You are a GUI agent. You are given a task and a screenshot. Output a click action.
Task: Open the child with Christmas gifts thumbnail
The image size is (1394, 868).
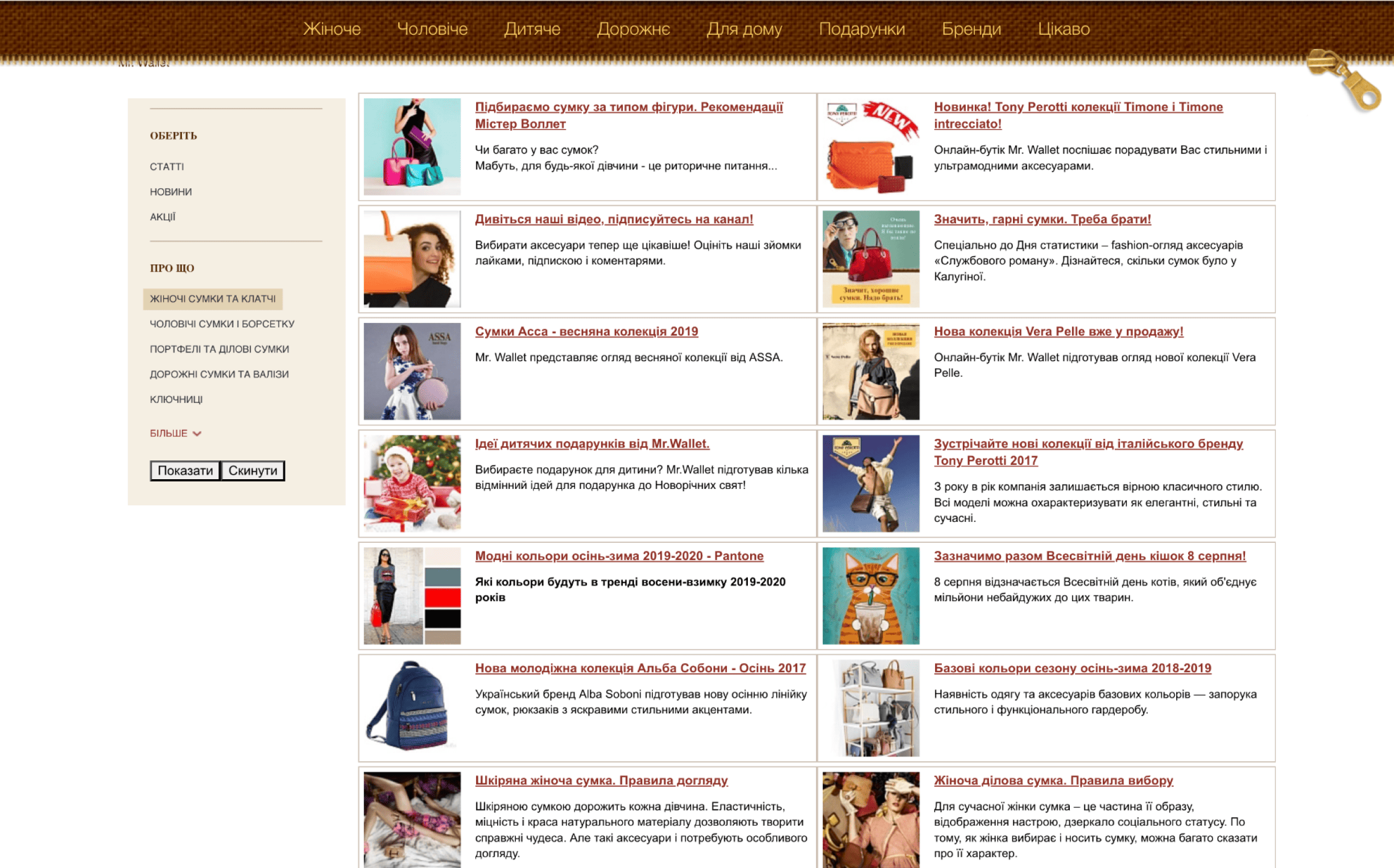[x=411, y=483]
